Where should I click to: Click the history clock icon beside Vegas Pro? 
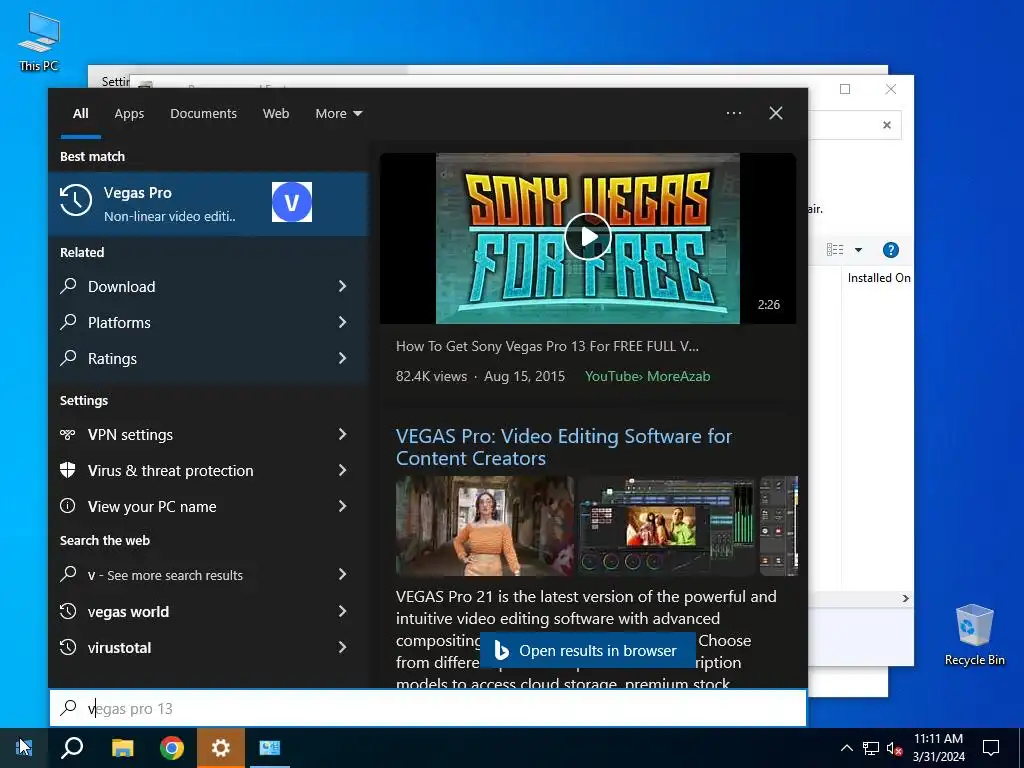pyautogui.click(x=76, y=200)
